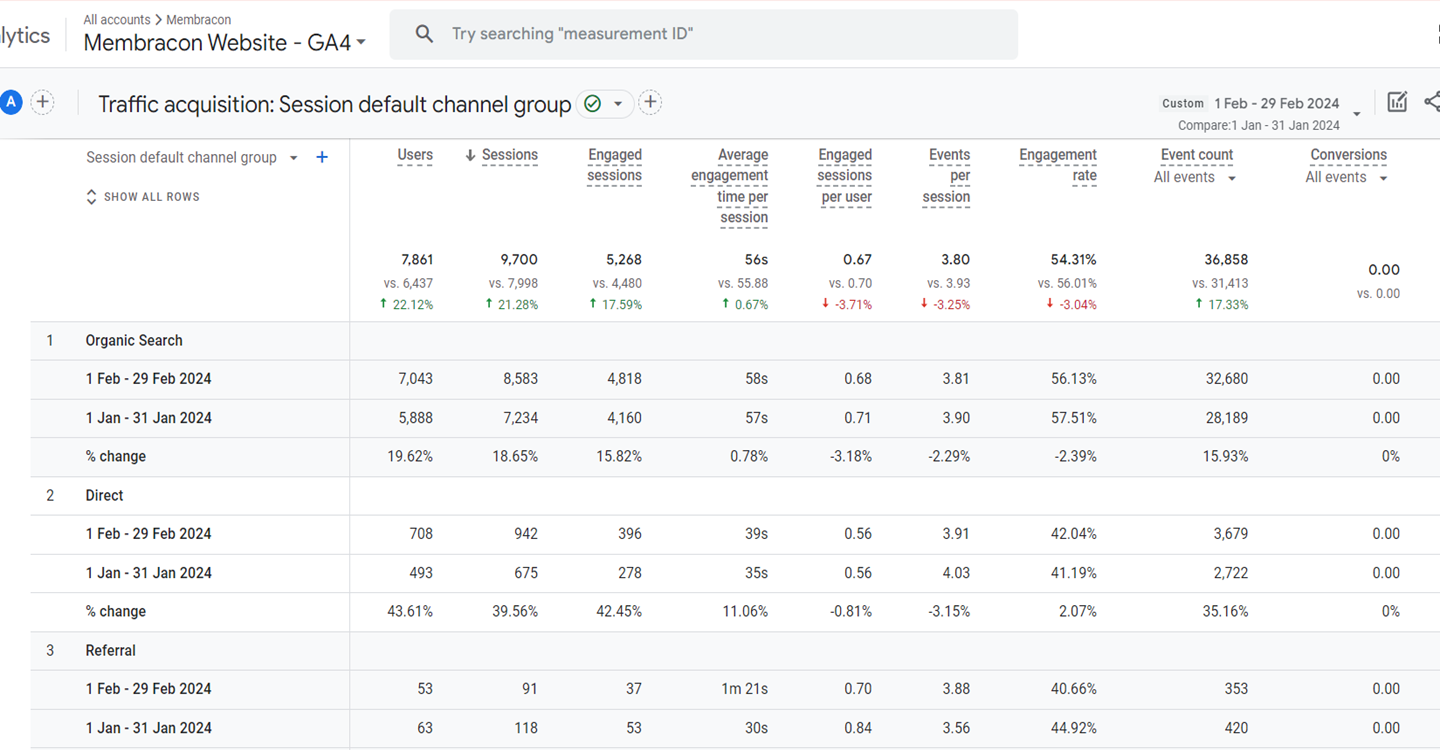The height and width of the screenshot is (750, 1440).
Task: Sort by Engaged sessions per user header
Action: [845, 176]
